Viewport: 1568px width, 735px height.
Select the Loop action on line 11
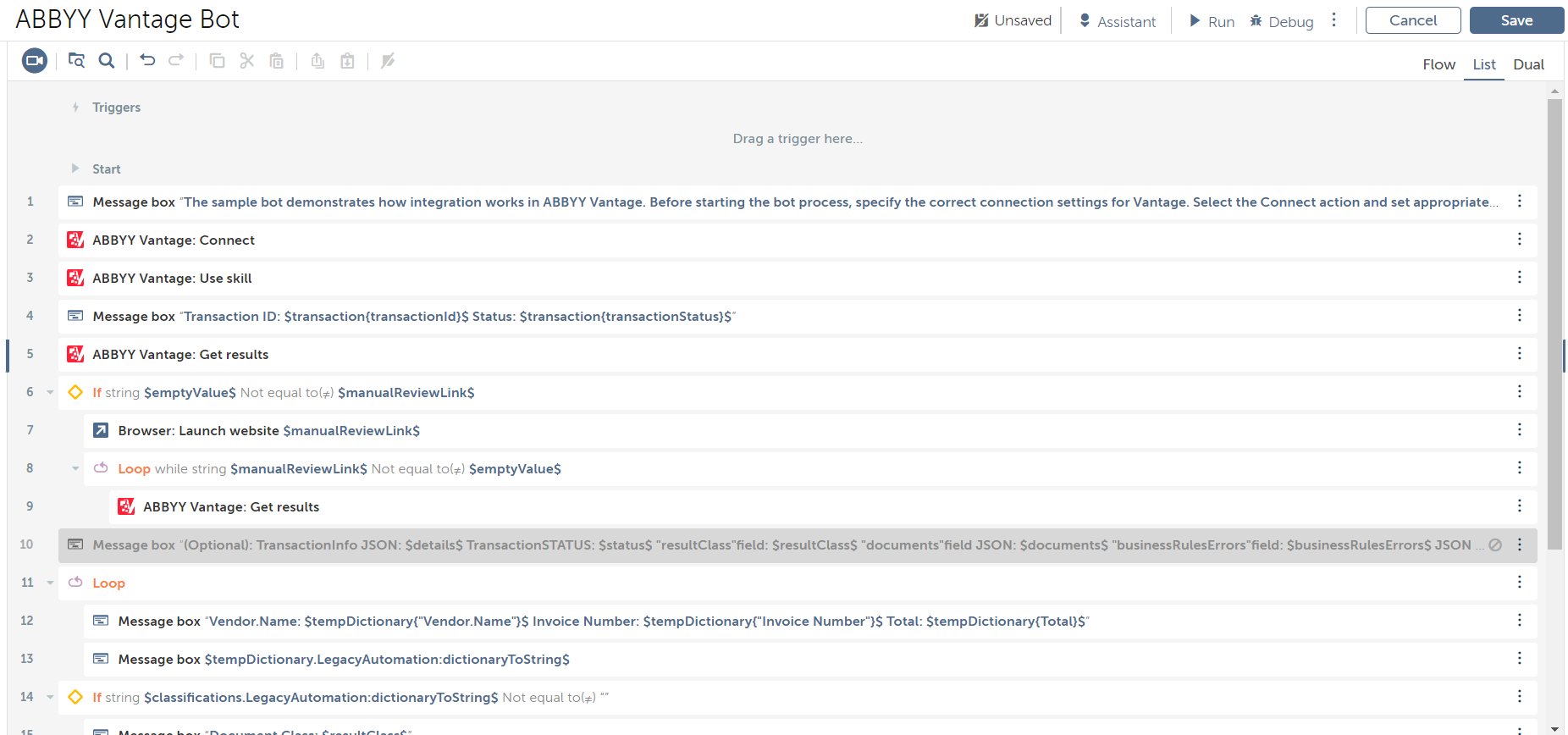tap(798, 583)
